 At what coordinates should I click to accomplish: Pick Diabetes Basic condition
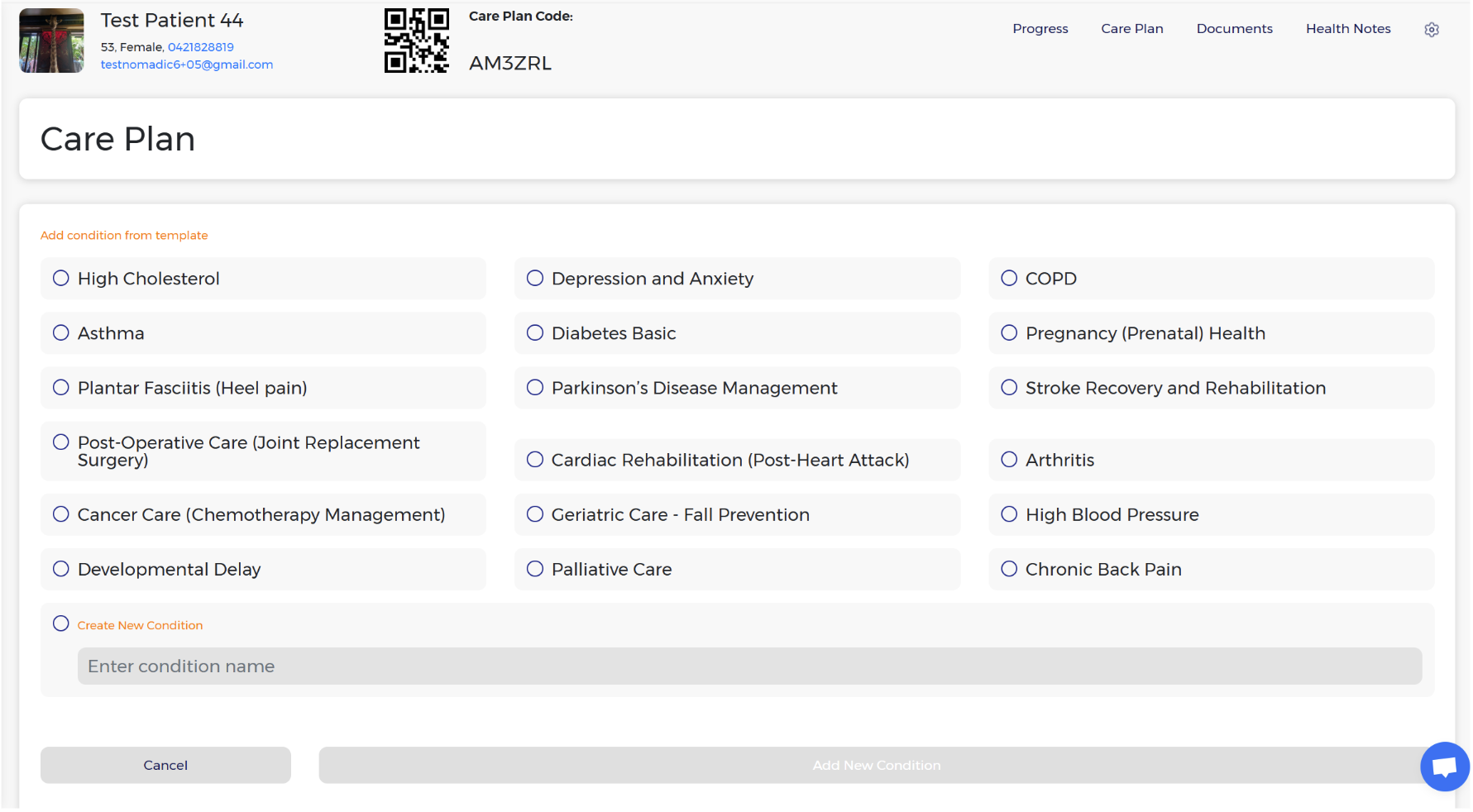tap(535, 333)
